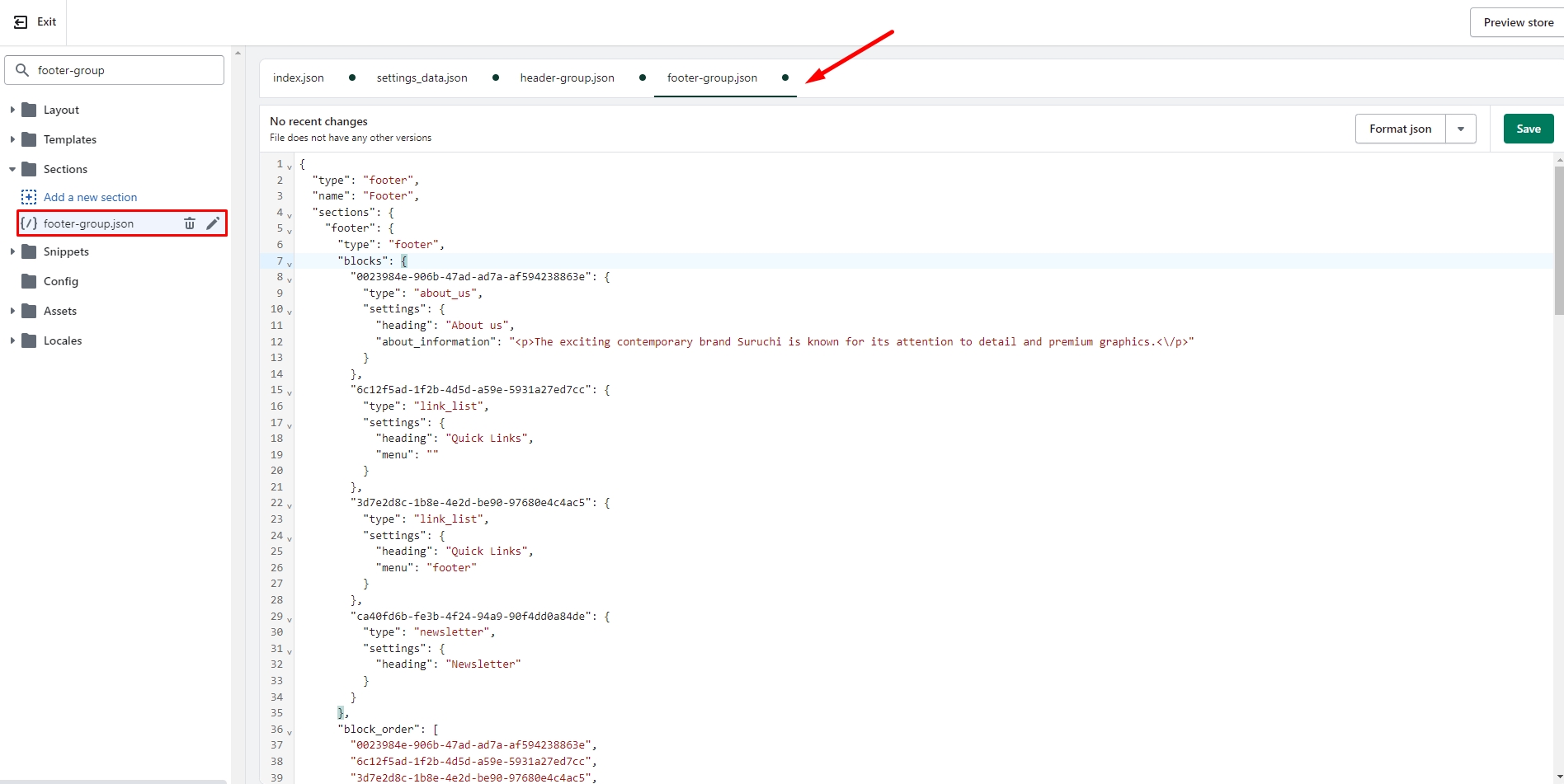Click the Exit icon at top left

(21, 22)
